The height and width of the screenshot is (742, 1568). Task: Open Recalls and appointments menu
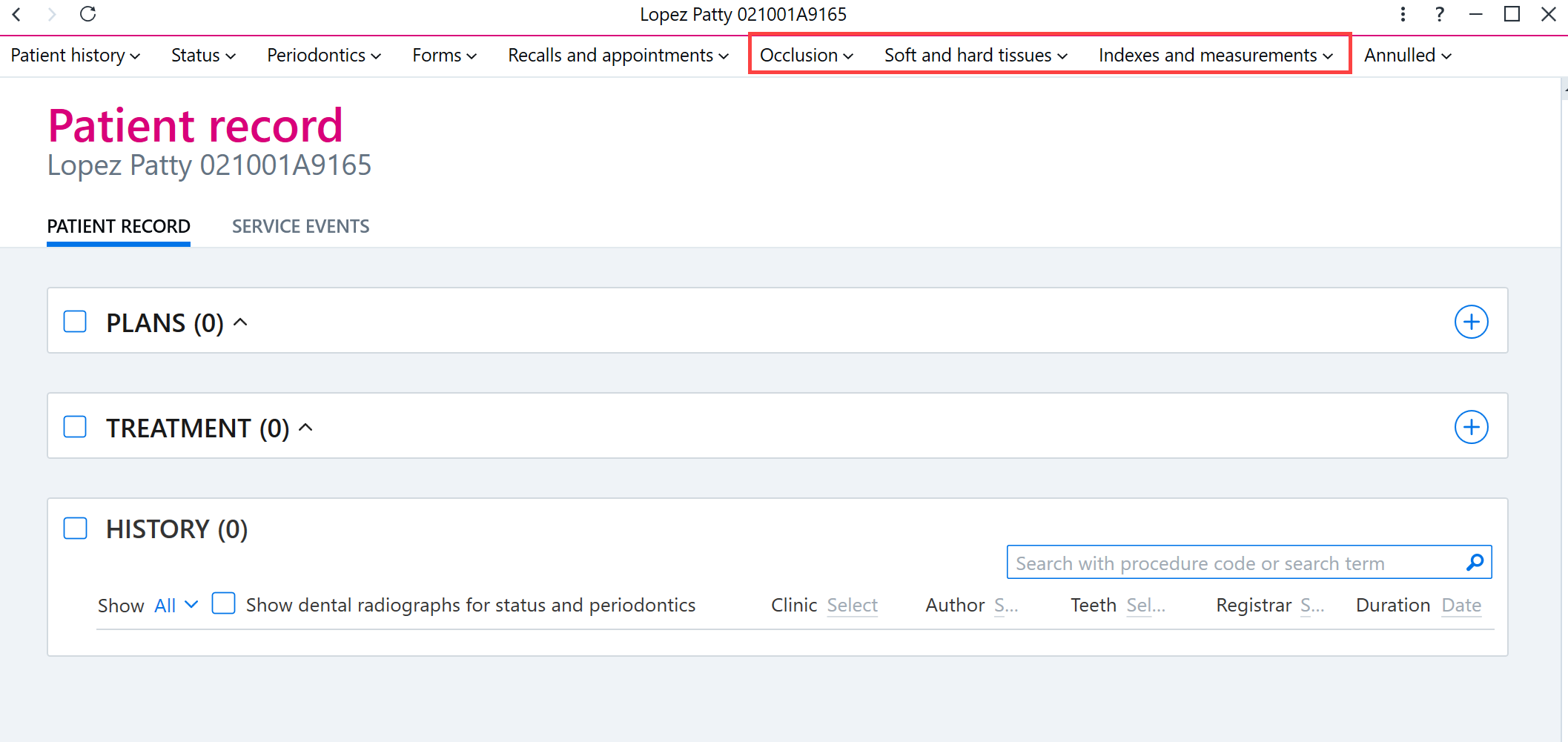click(618, 56)
